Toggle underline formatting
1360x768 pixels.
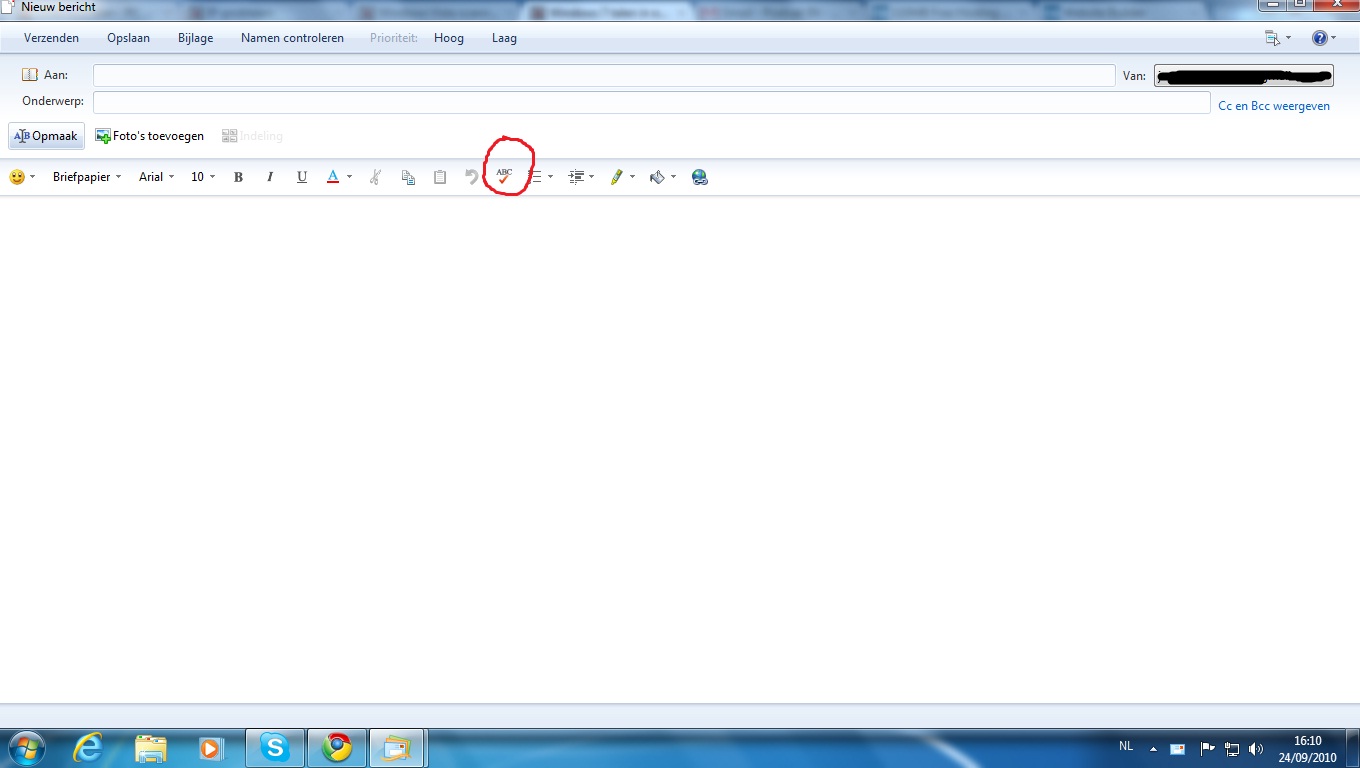click(x=302, y=177)
